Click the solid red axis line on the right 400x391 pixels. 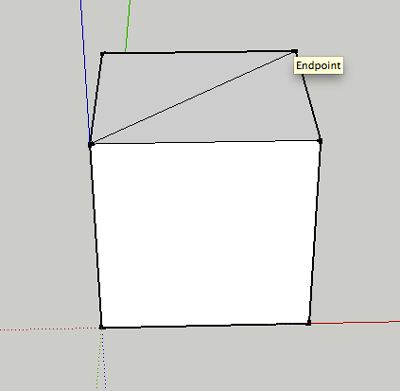[355, 322]
